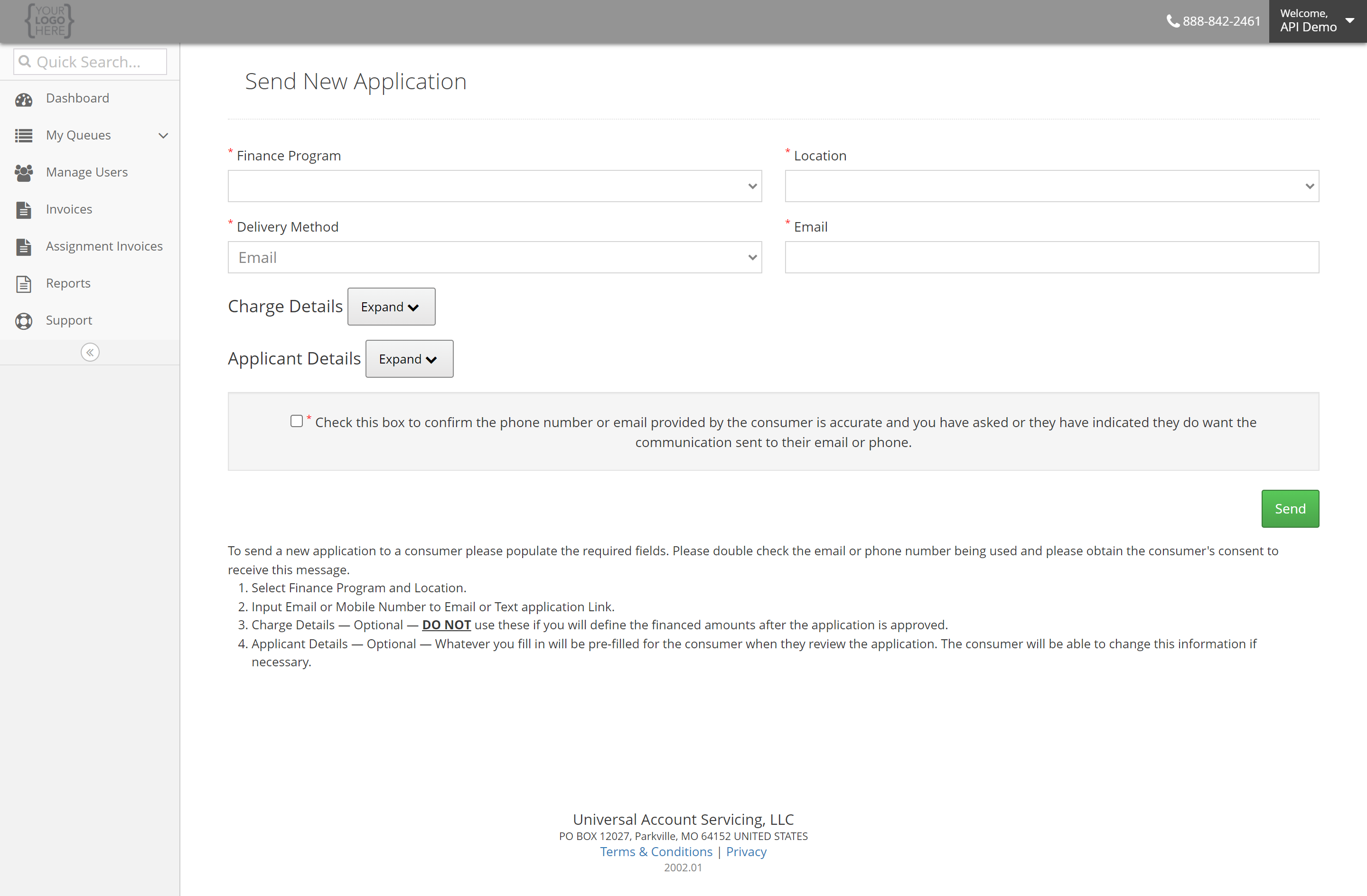
Task: Click the Delivery Method field label
Action: (288, 227)
